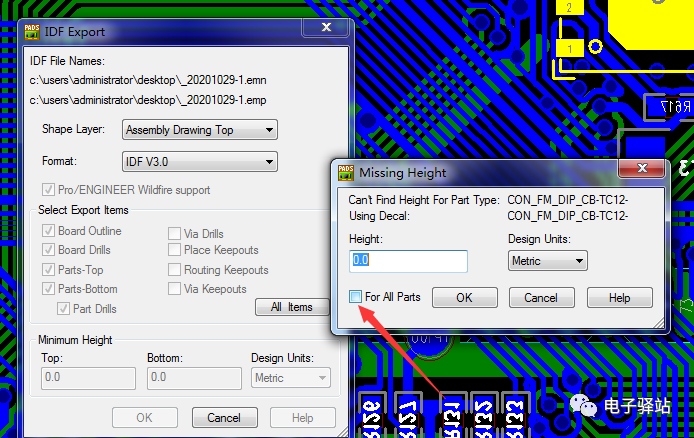Close the IDF Export window
Image resolution: width=694 pixels, height=438 pixels.
[x=326, y=27]
